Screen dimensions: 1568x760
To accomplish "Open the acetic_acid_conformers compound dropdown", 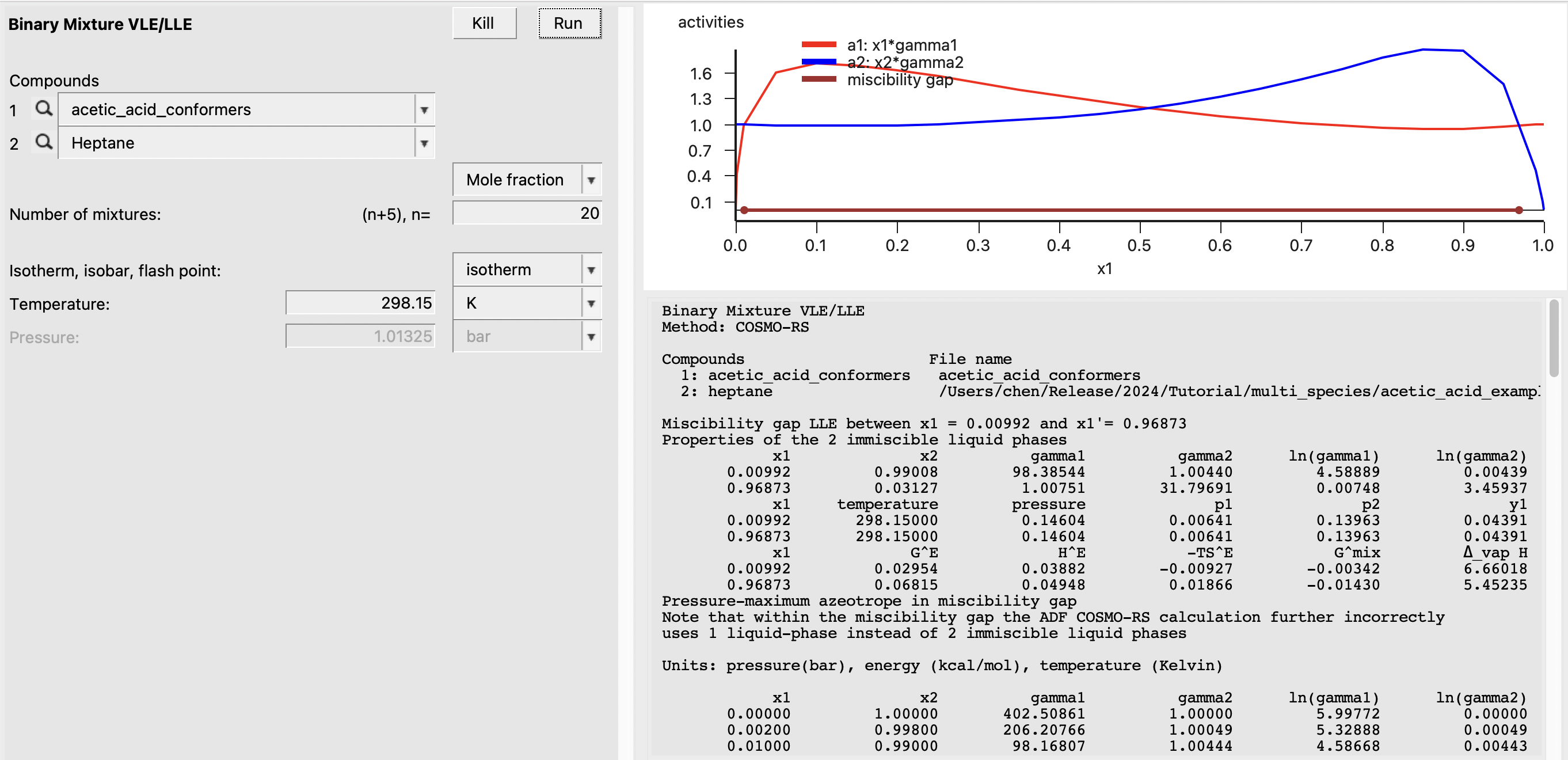I will click(424, 110).
